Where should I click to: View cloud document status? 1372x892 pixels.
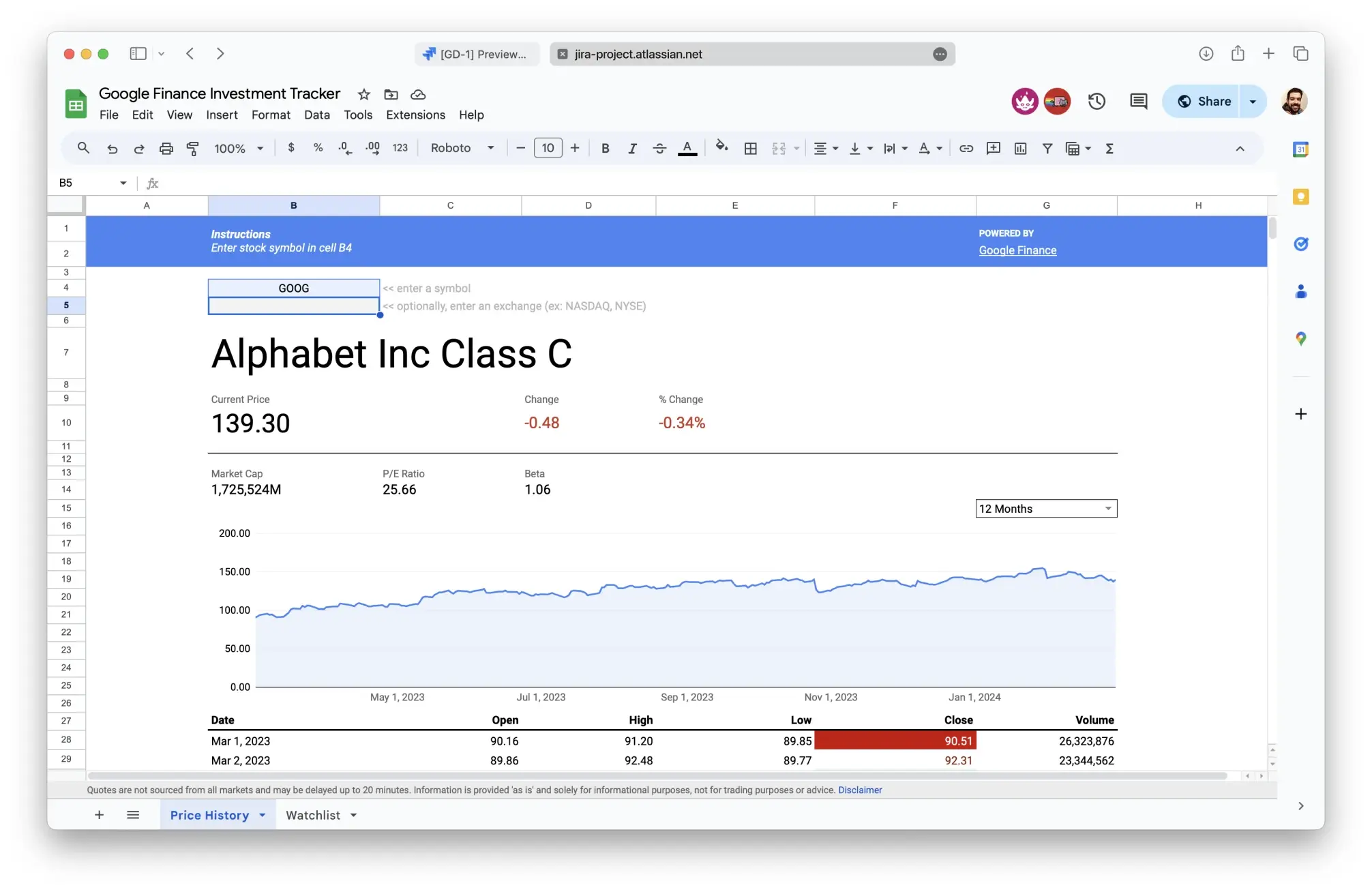pos(418,94)
